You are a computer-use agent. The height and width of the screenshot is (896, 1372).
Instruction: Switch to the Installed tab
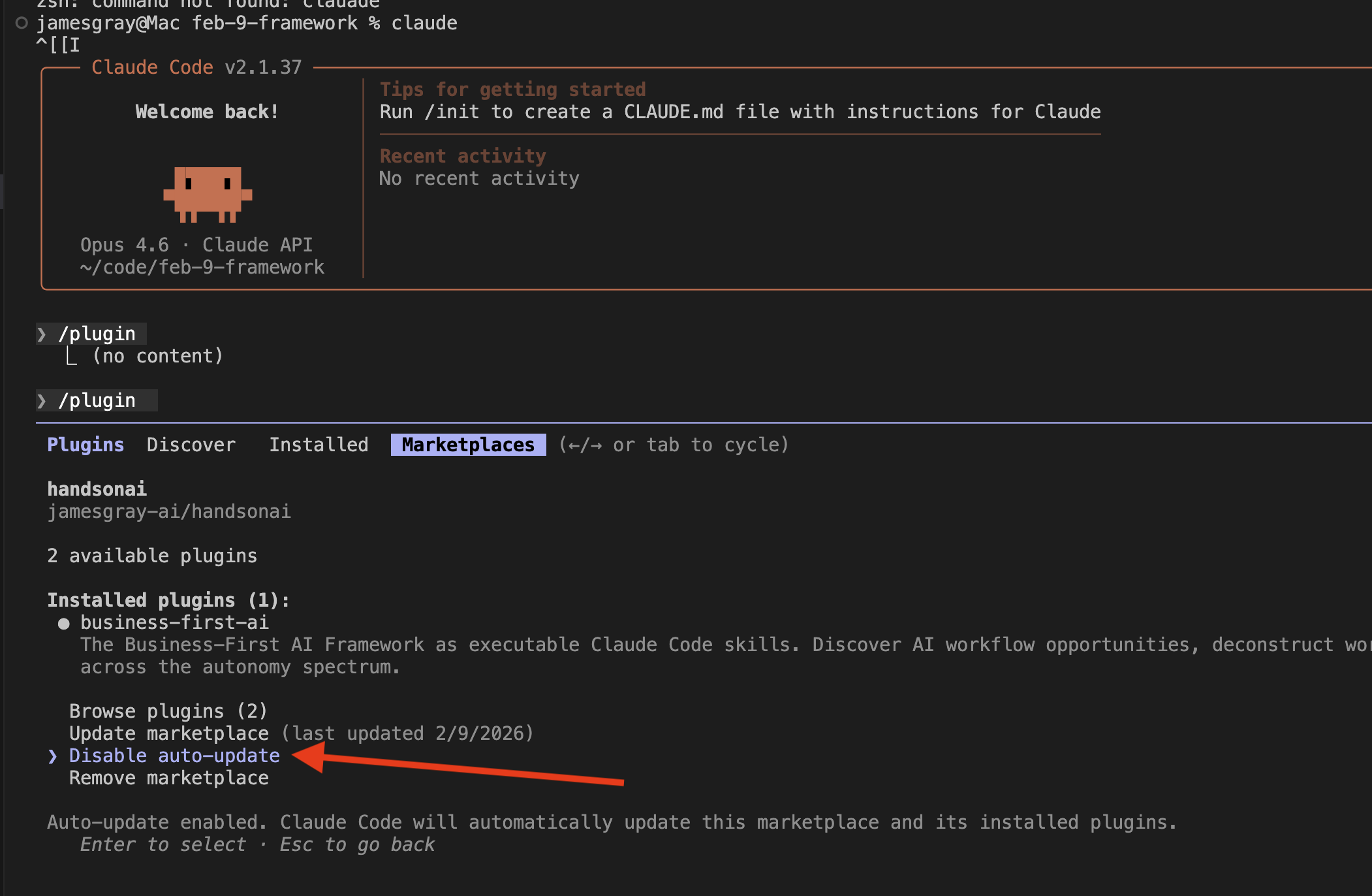point(319,445)
